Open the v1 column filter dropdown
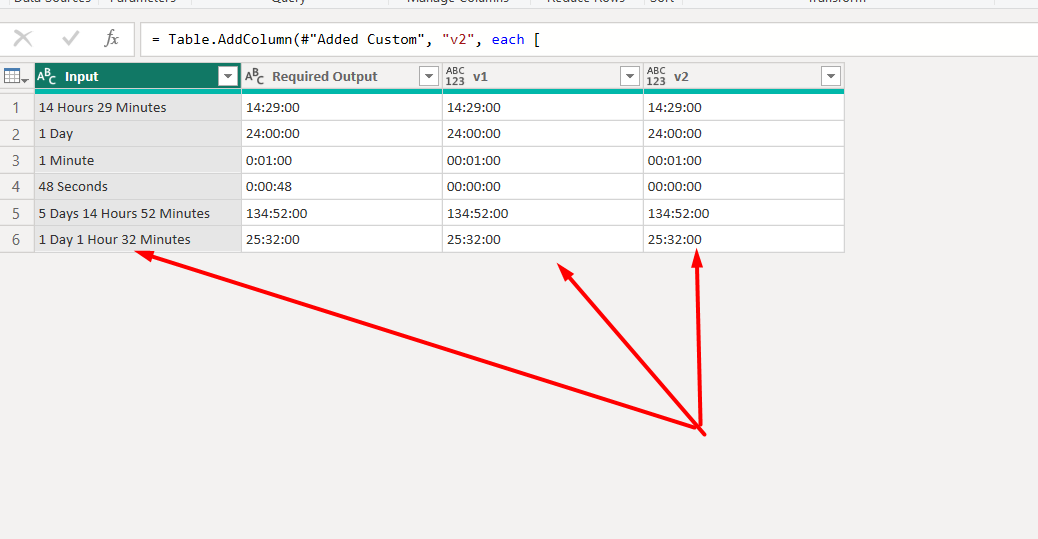The width and height of the screenshot is (1038, 539). pyautogui.click(x=630, y=77)
